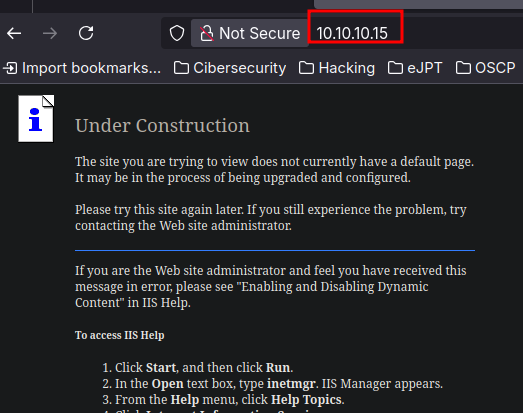Open the Hacking bookmarks folder

337,68
